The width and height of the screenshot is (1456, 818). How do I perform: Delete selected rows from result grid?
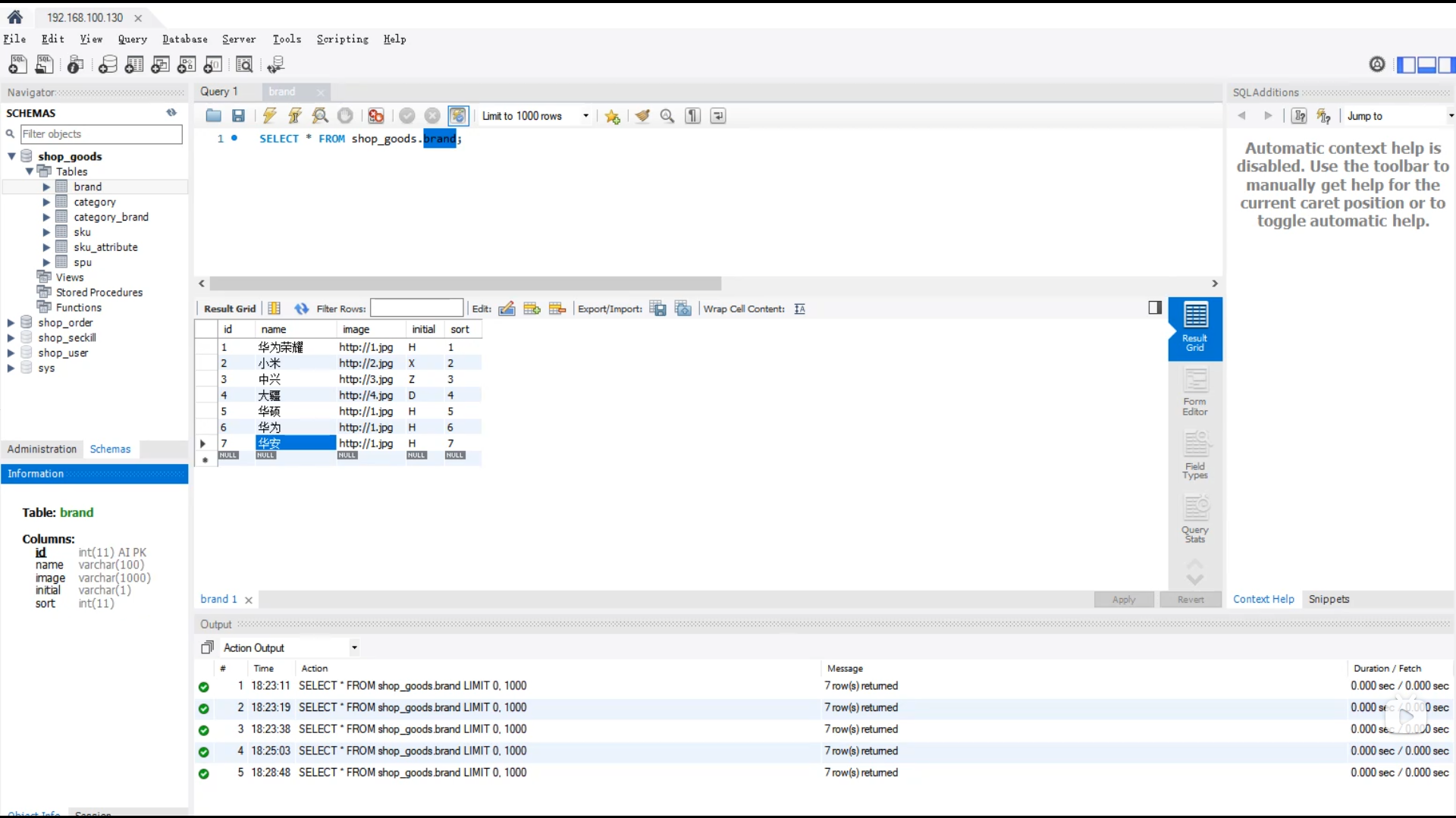click(557, 309)
